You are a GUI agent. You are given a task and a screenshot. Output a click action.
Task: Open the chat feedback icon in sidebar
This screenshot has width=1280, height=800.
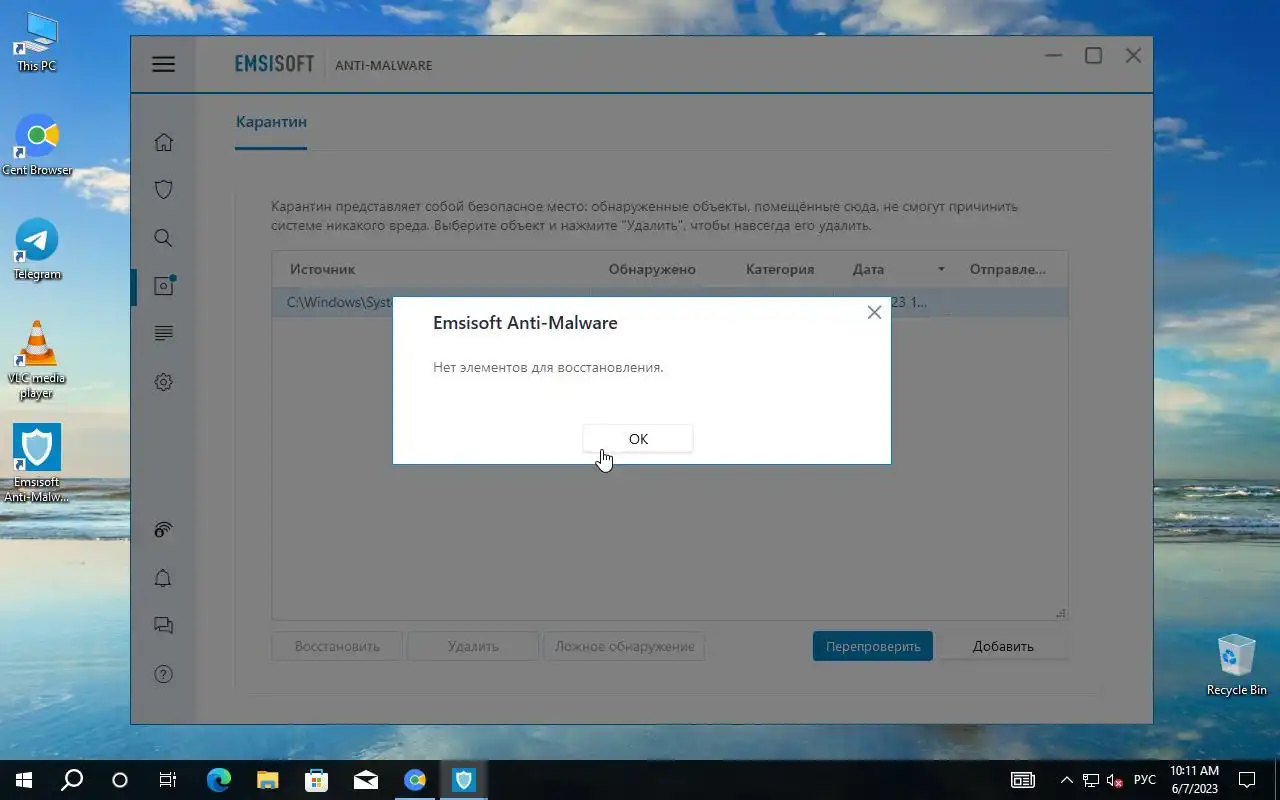pyautogui.click(x=164, y=625)
